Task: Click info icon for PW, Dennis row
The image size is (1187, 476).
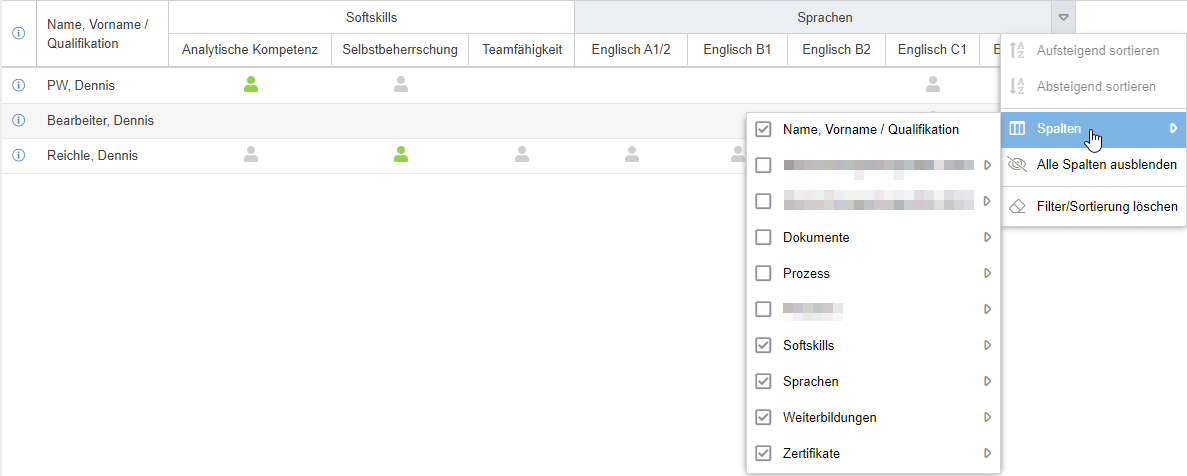Action: coord(18,86)
